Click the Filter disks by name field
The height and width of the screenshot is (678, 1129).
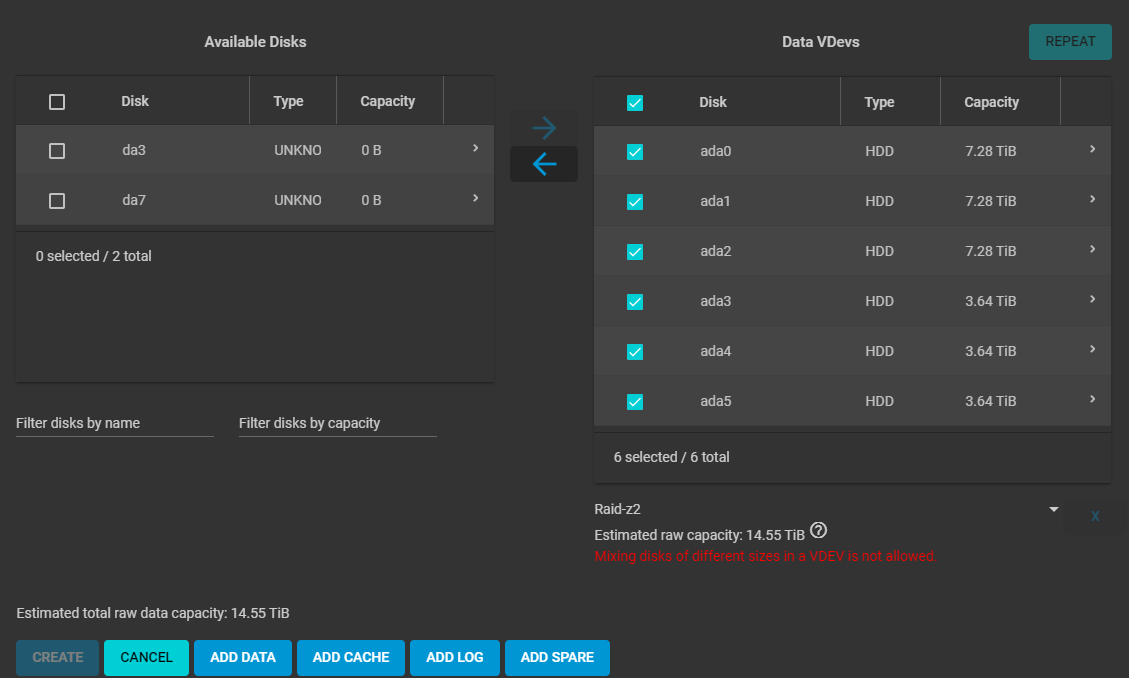(115, 423)
